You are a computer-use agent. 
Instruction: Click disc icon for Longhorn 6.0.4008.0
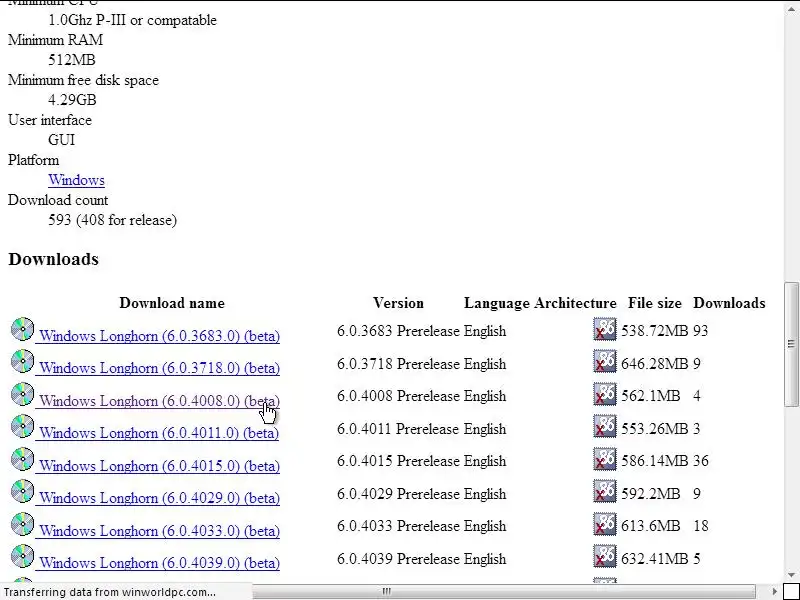coord(22,394)
